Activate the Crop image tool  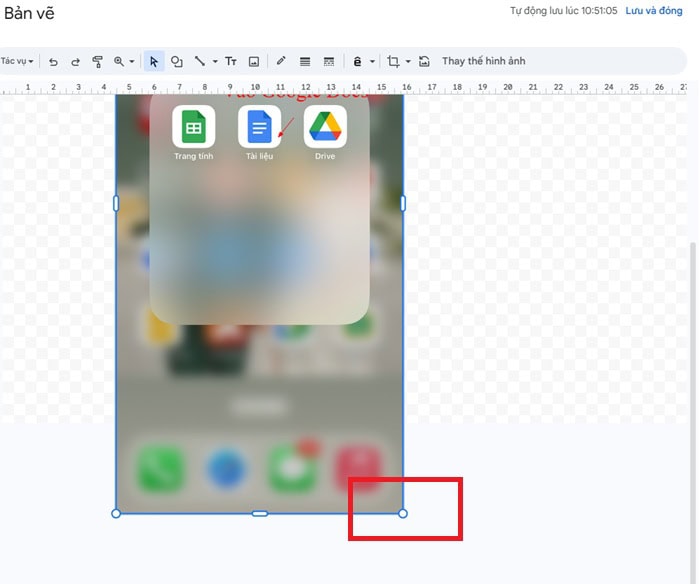point(393,61)
